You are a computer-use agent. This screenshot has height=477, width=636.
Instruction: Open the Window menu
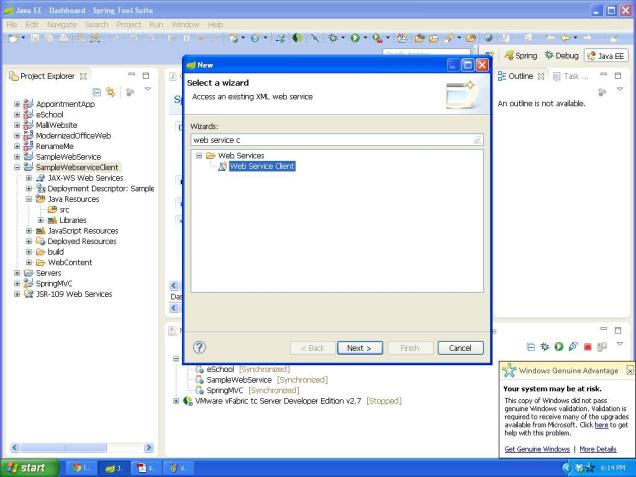[x=185, y=24]
